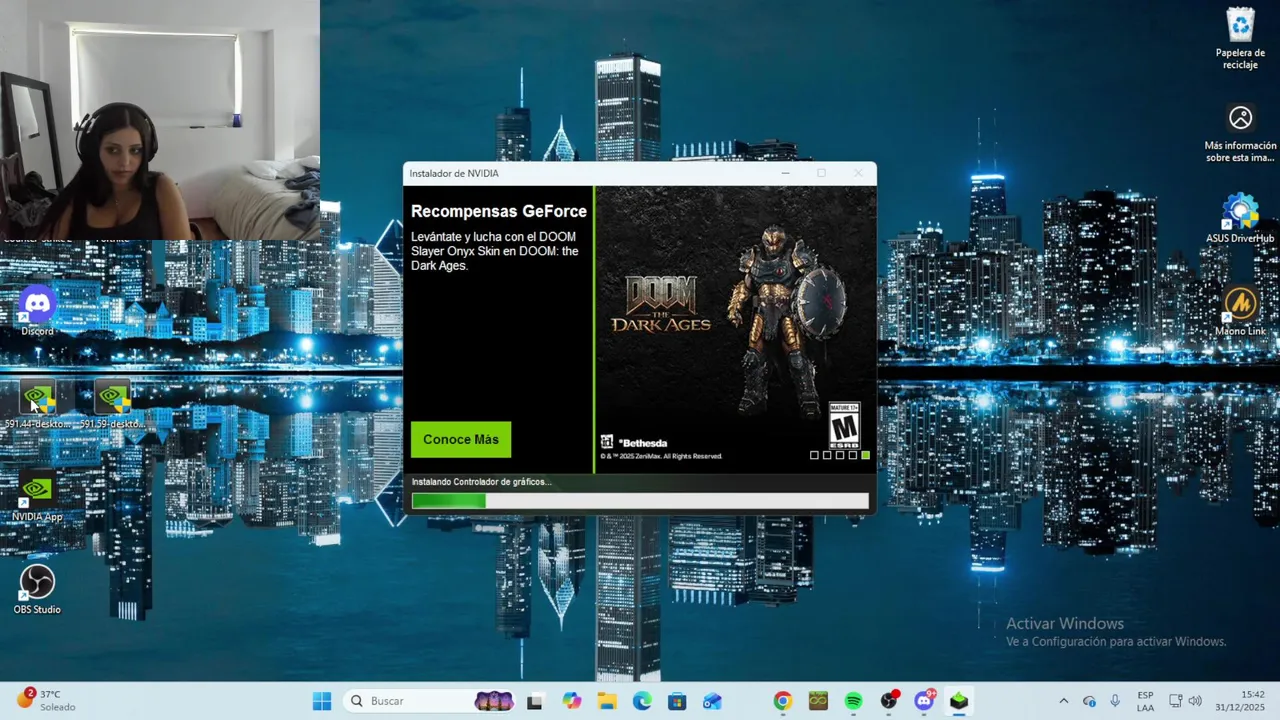Launch Copilot from the taskbar
Image resolution: width=1280 pixels, height=720 pixels.
[x=571, y=701]
